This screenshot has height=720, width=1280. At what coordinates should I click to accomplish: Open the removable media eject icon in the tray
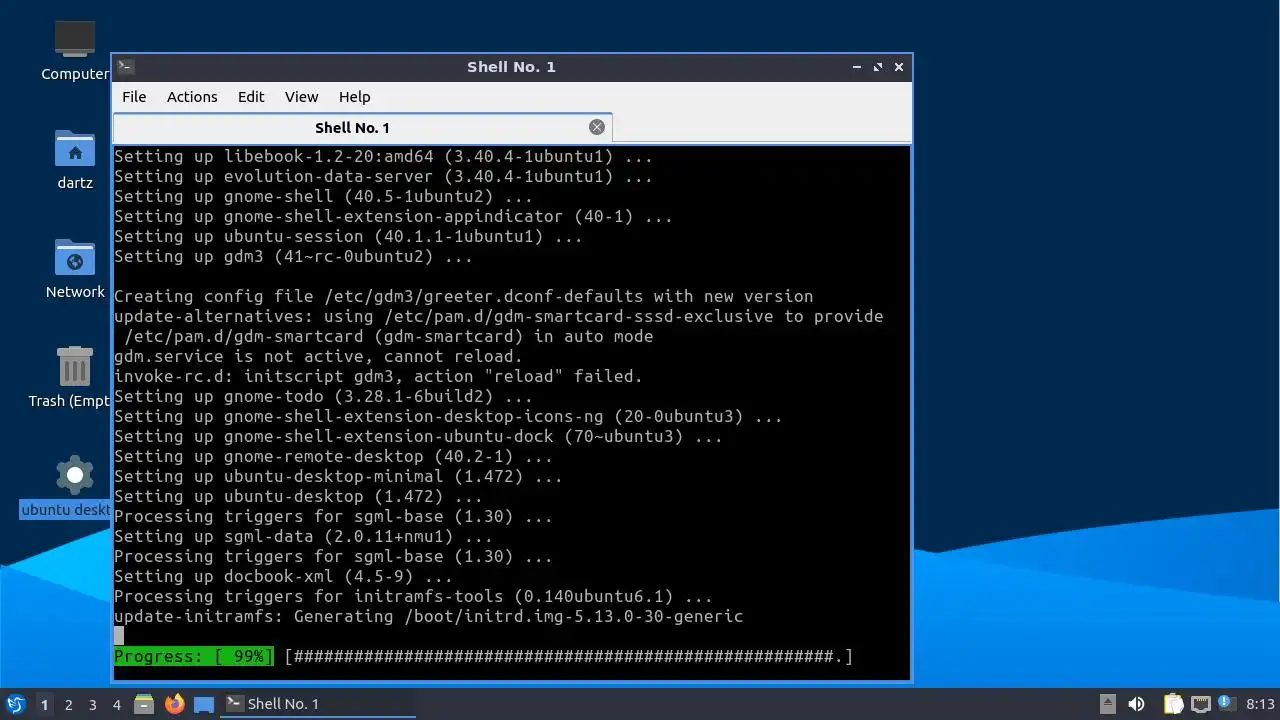1108,704
